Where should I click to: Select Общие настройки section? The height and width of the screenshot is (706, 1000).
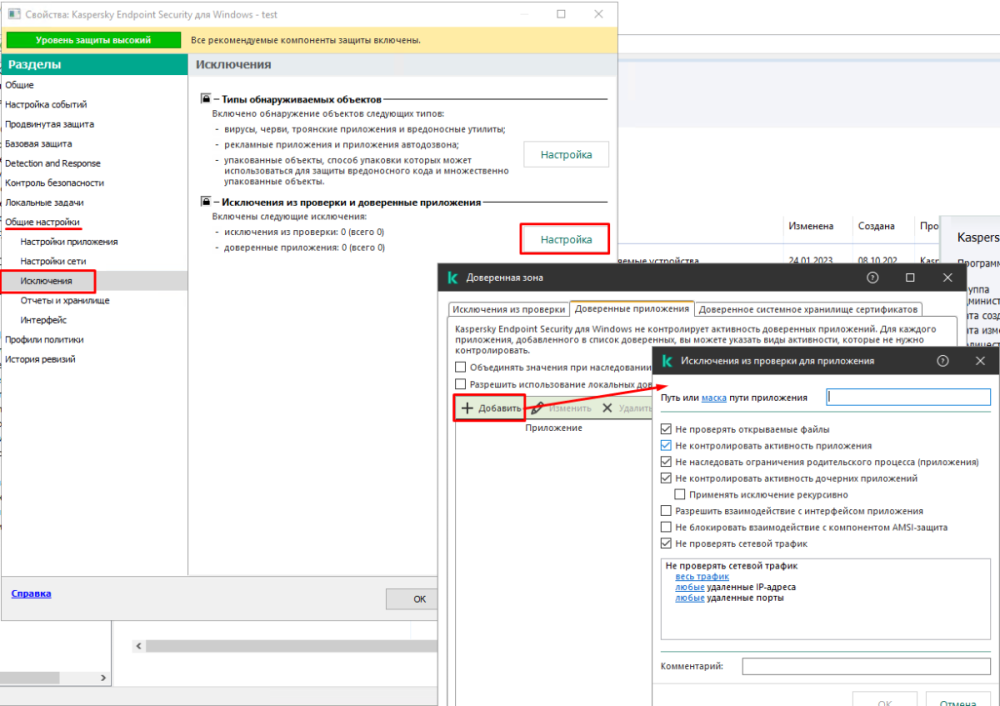(x=42, y=222)
